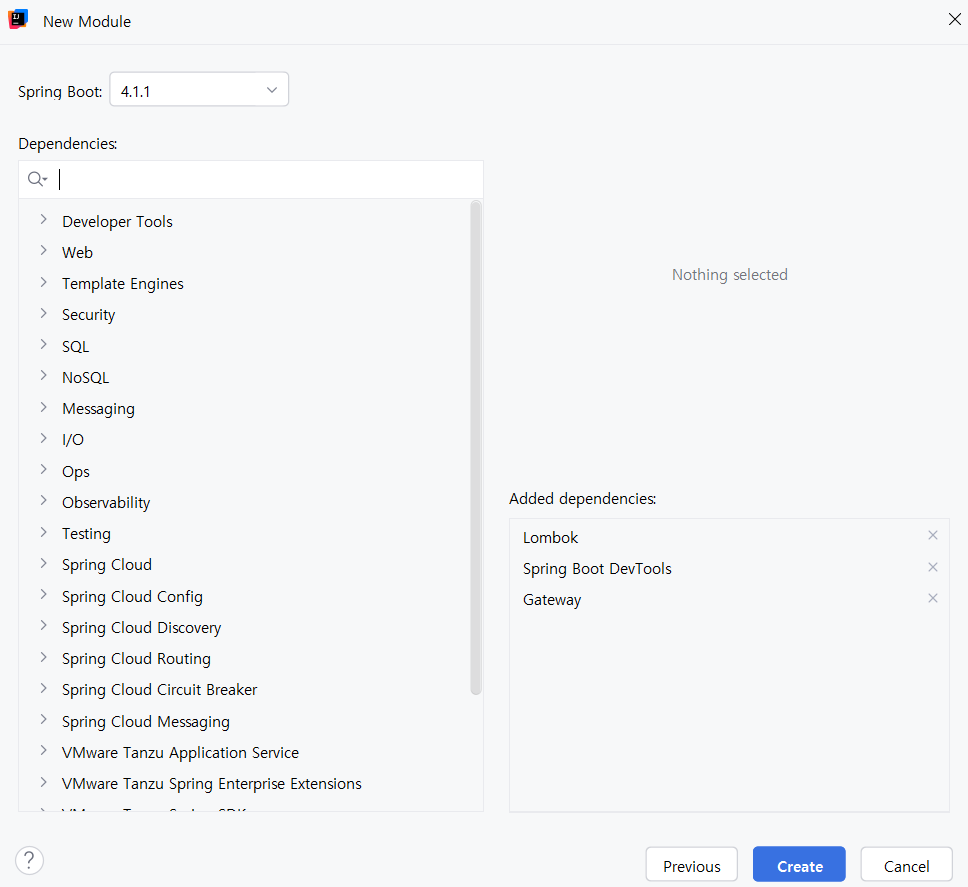This screenshot has width=968, height=887.
Task: Remove the Gateway dependency
Action: [933, 598]
